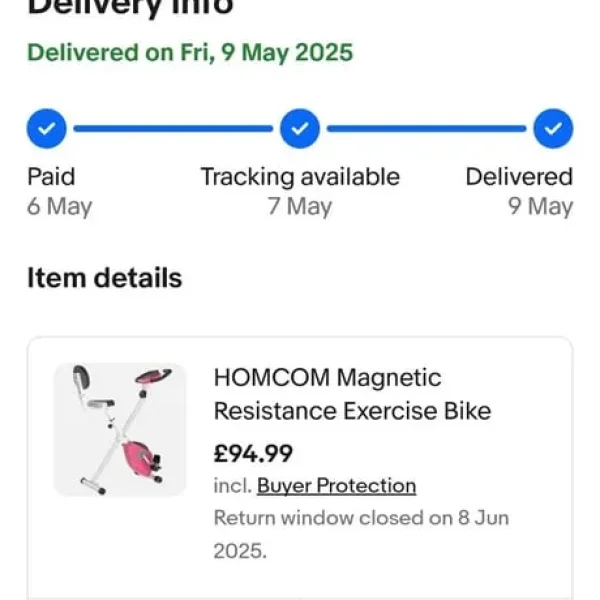Click the Delivered step checkmark icon
Image resolution: width=600 pixels, height=600 pixels.
[x=553, y=128]
